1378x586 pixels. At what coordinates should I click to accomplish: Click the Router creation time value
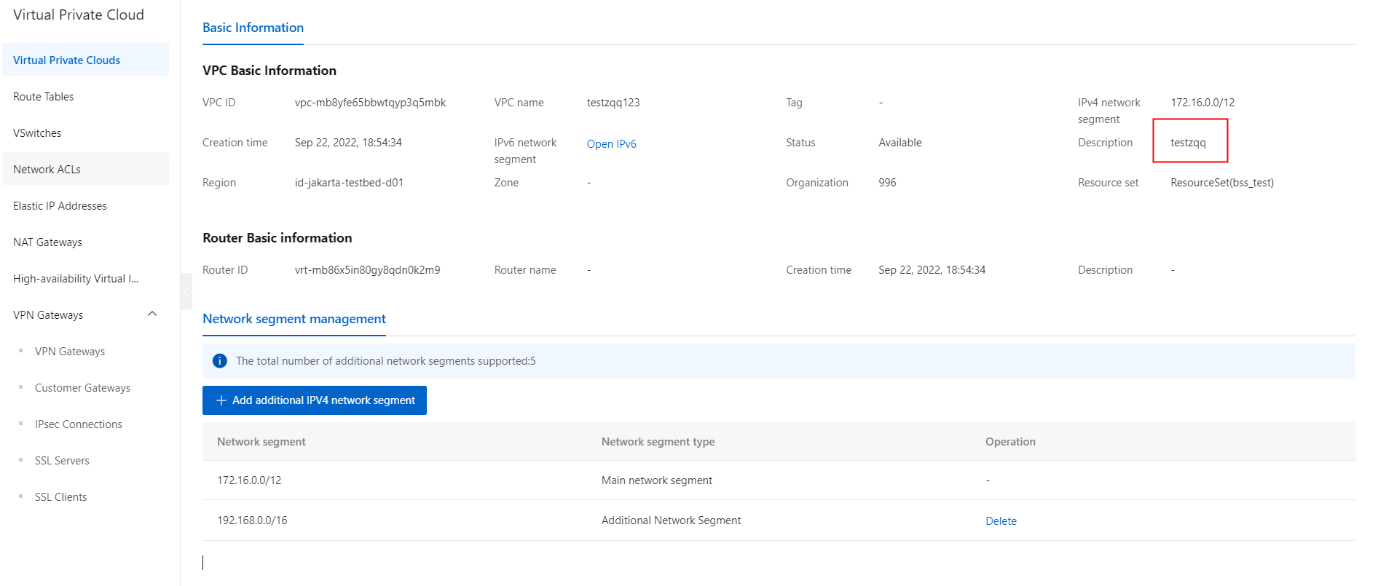[933, 270]
